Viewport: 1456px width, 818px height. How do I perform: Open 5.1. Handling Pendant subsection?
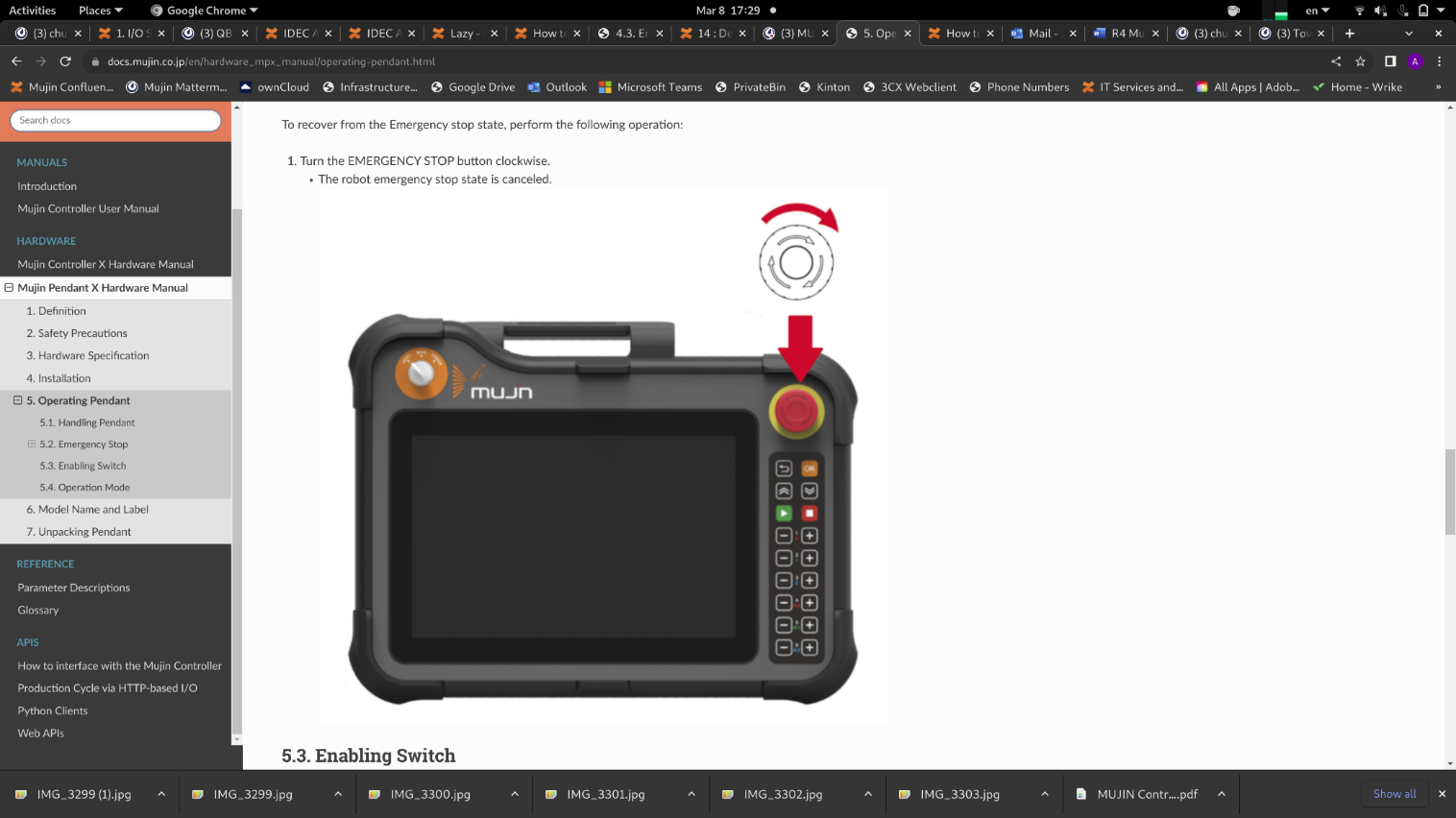87,422
